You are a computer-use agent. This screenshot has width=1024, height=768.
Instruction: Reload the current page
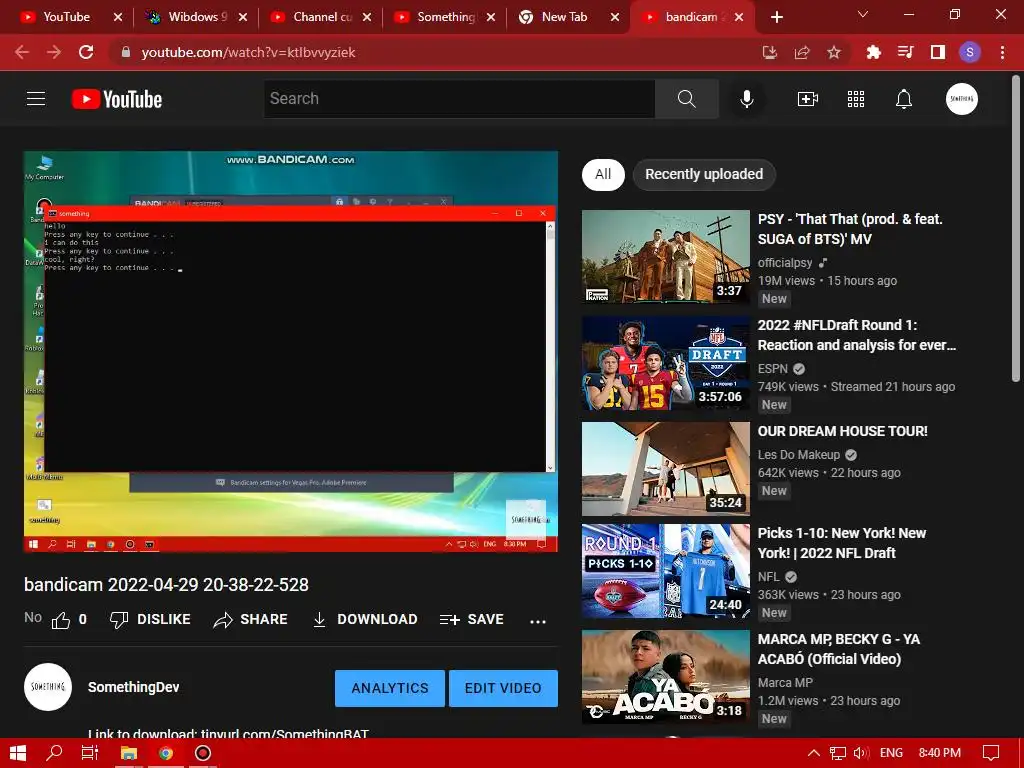[x=86, y=52]
